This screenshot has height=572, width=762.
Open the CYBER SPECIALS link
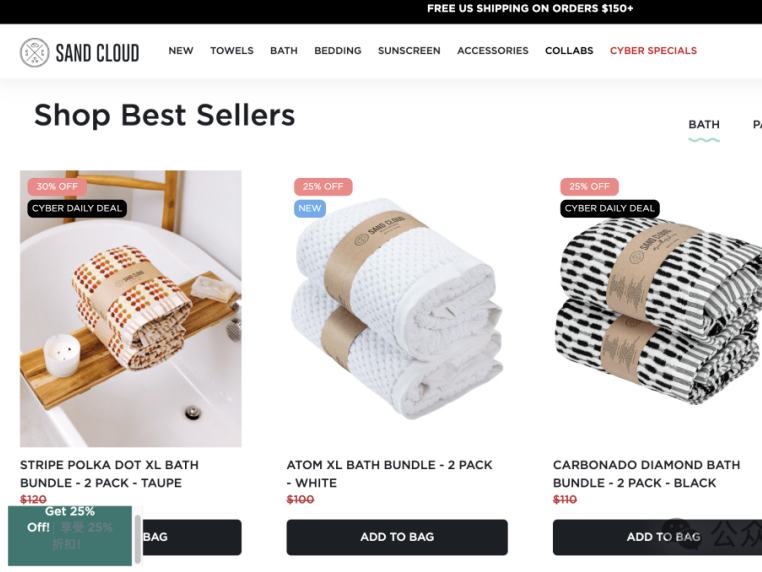653,51
